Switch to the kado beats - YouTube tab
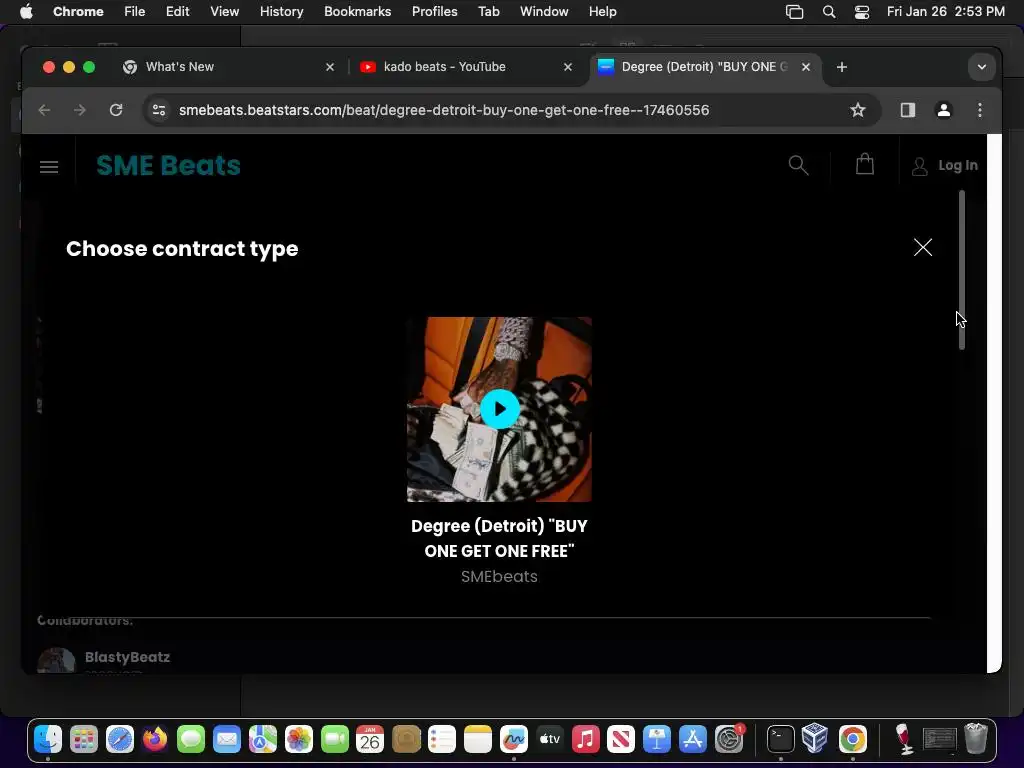 coord(444,67)
